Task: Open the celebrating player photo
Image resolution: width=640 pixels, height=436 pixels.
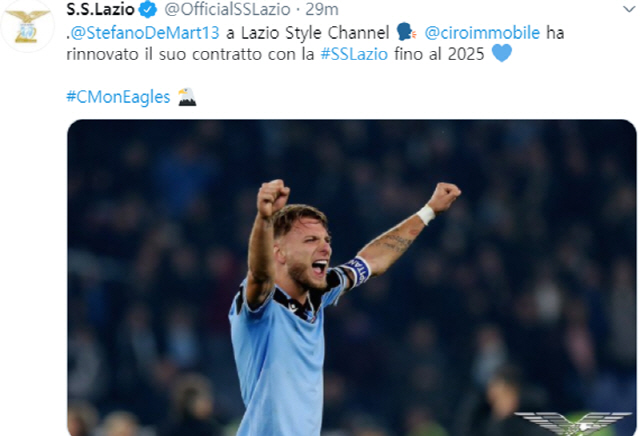Action: [351, 278]
